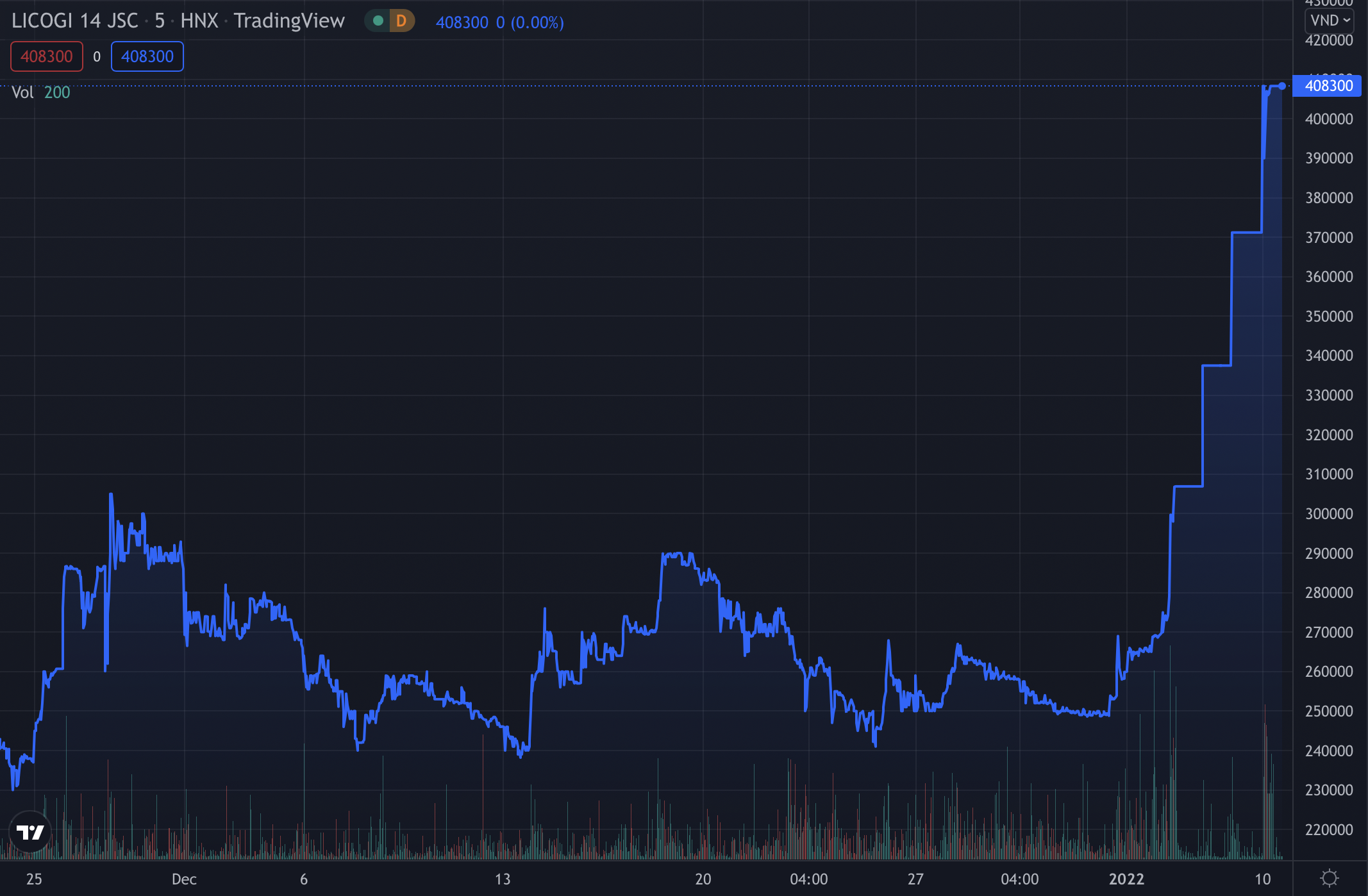Click the Vol 200 indicator label
This screenshot has height=896, width=1368.
coord(41,92)
